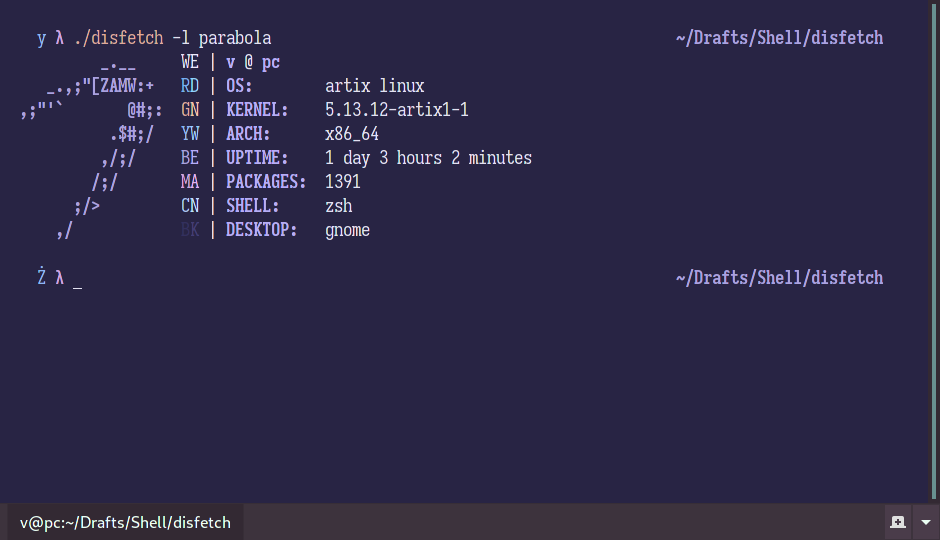This screenshot has width=940, height=540.
Task: Click the 'MA' magenta color code
Action: [x=189, y=182]
